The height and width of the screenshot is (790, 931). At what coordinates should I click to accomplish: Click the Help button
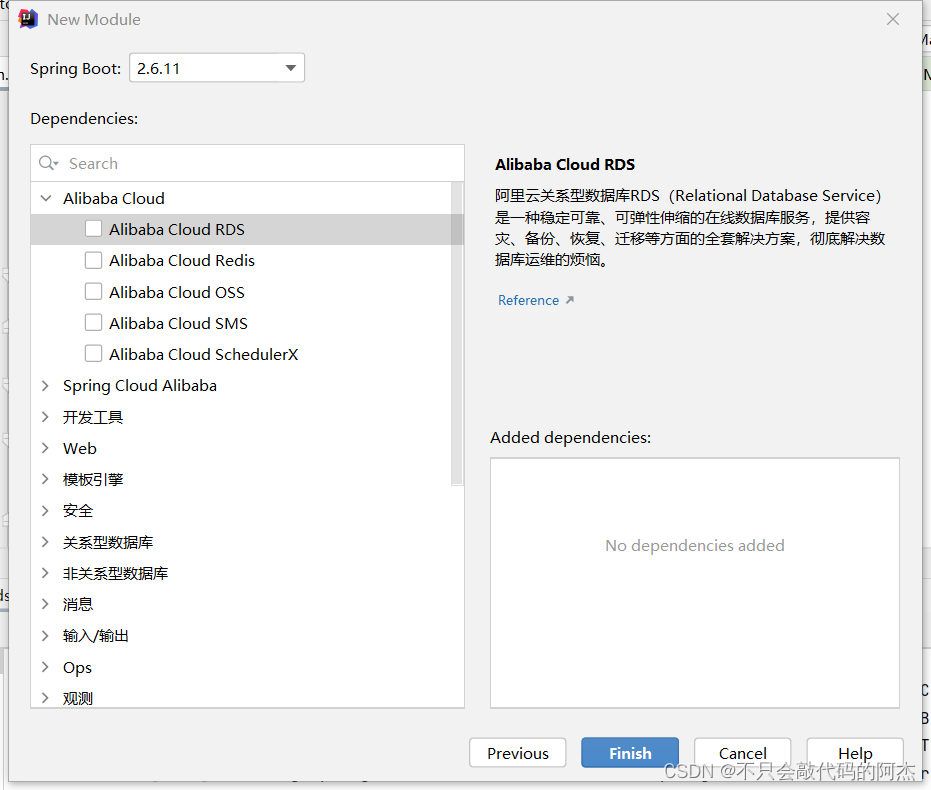tap(855, 753)
